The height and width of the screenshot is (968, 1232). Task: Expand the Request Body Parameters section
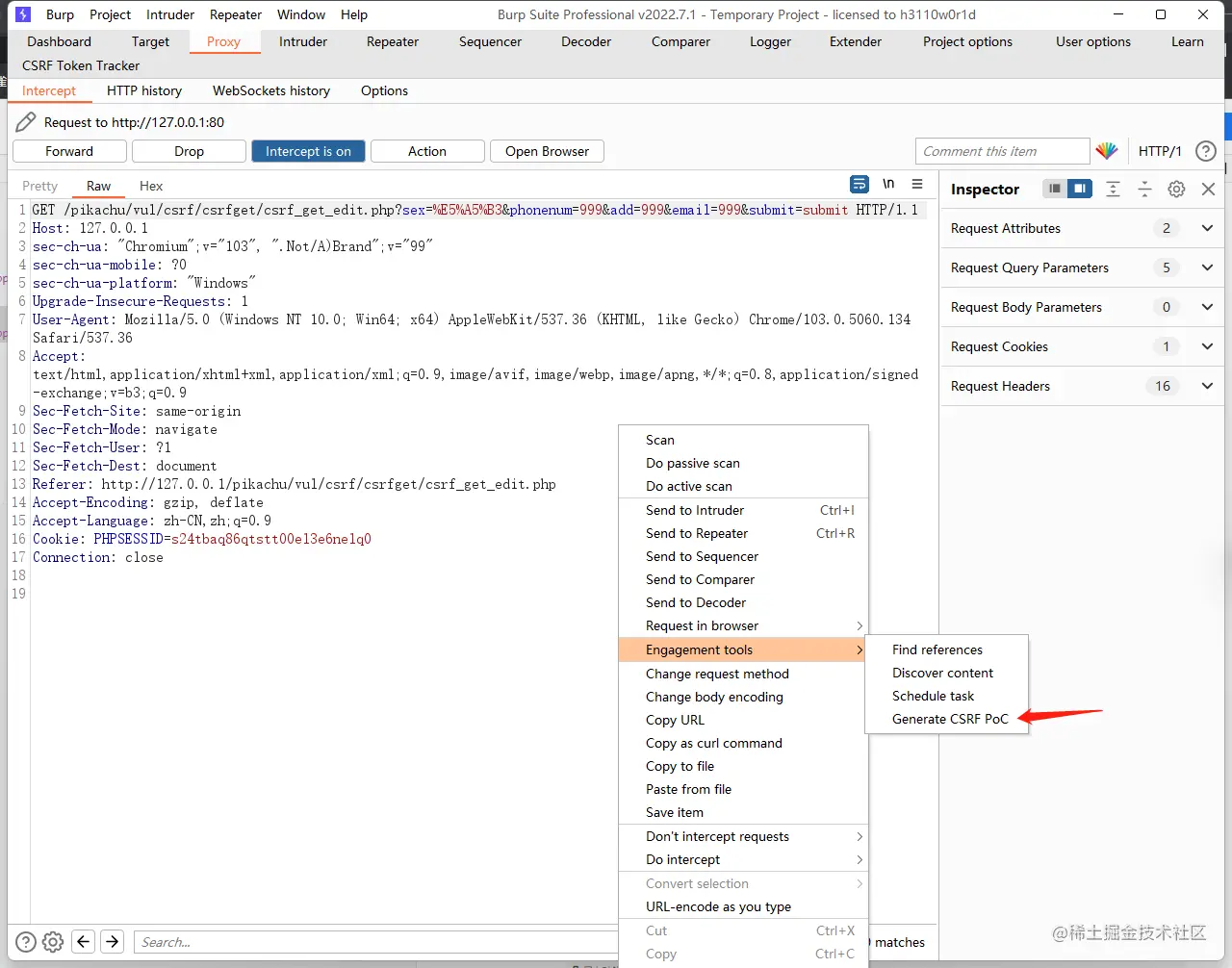pos(1207,307)
